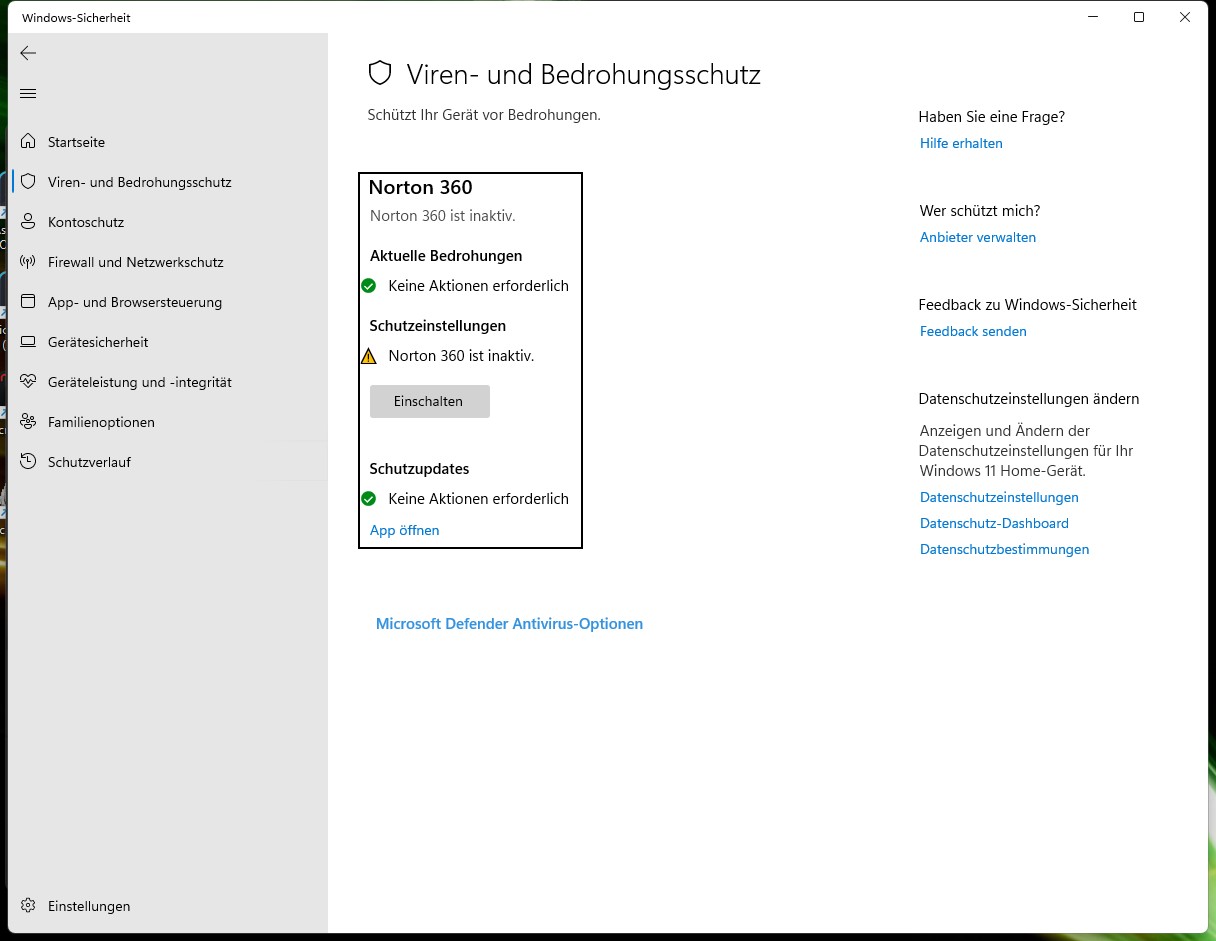Click the Schutzverlauf history clock icon
This screenshot has width=1216, height=941.
click(x=28, y=462)
